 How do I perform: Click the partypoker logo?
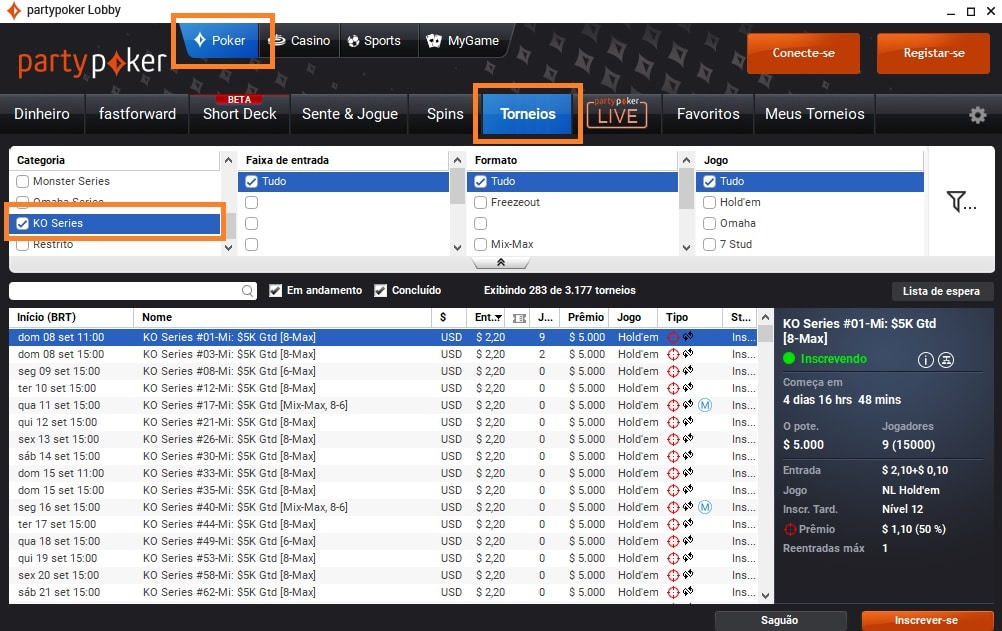pos(92,63)
